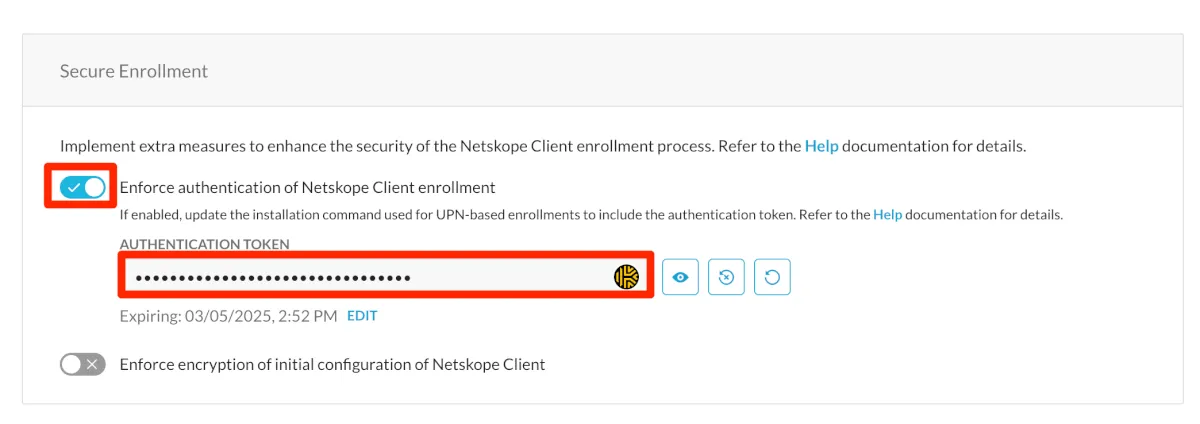Click the Secure Enrollment section header

134,71
